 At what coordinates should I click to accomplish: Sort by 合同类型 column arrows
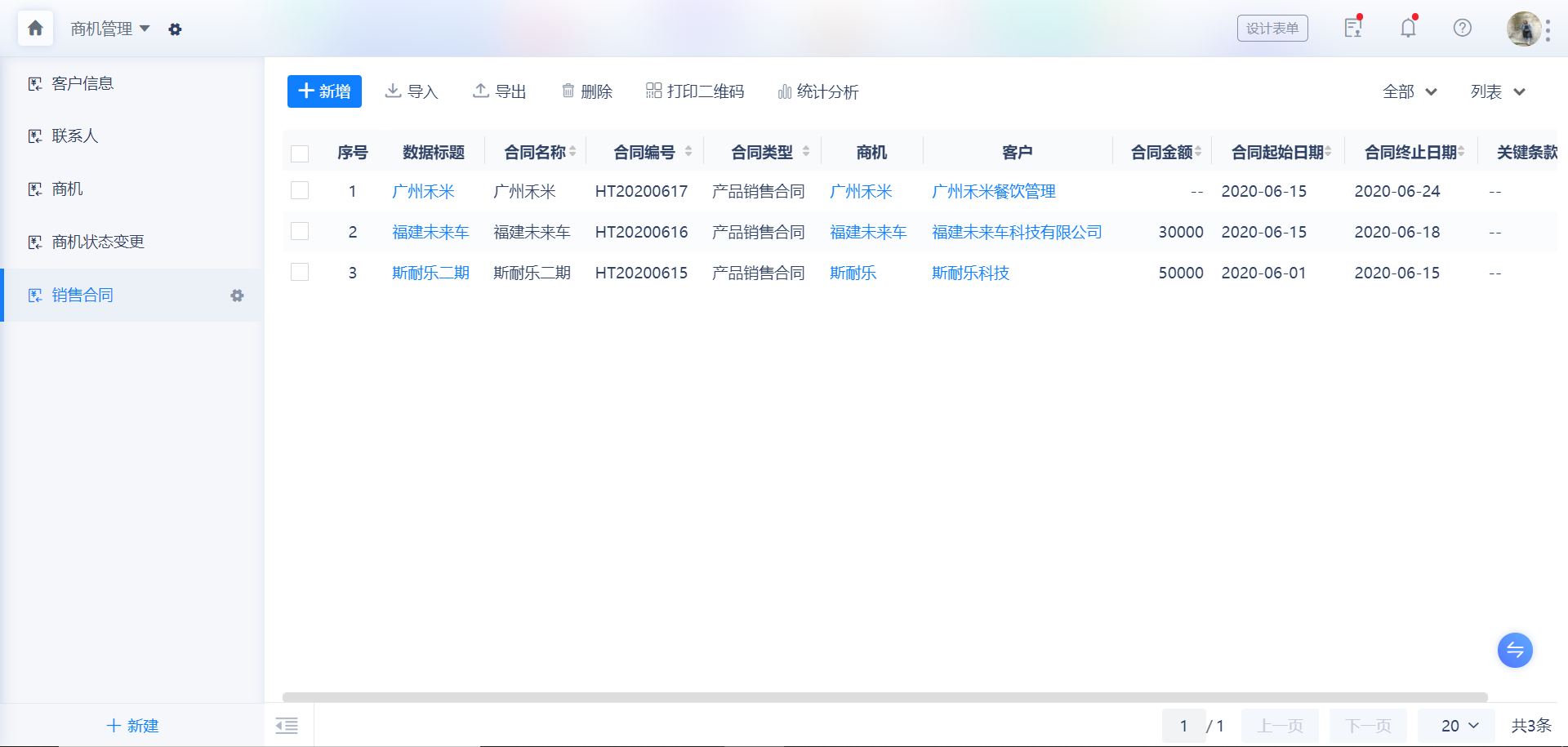[806, 151]
